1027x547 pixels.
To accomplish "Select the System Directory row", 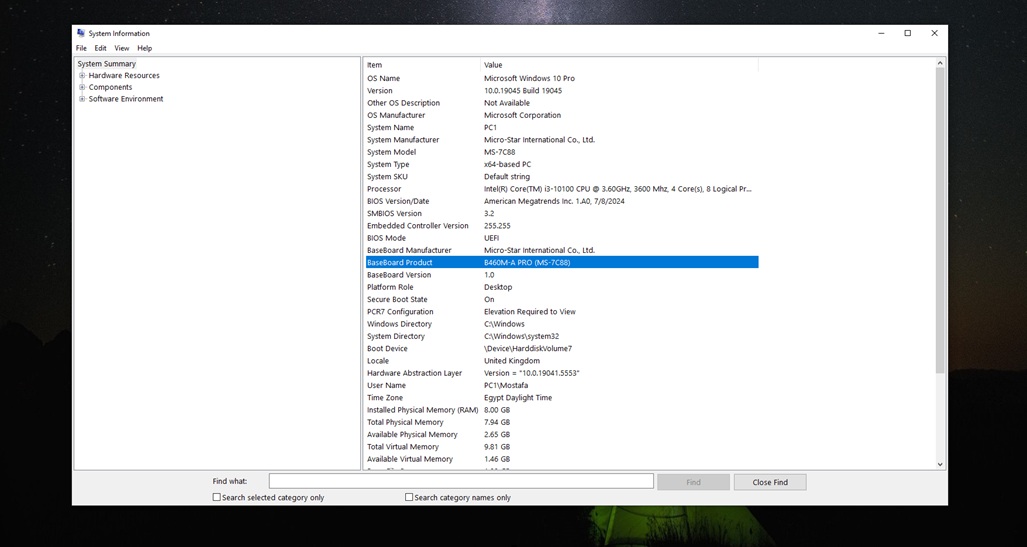I will click(562, 336).
